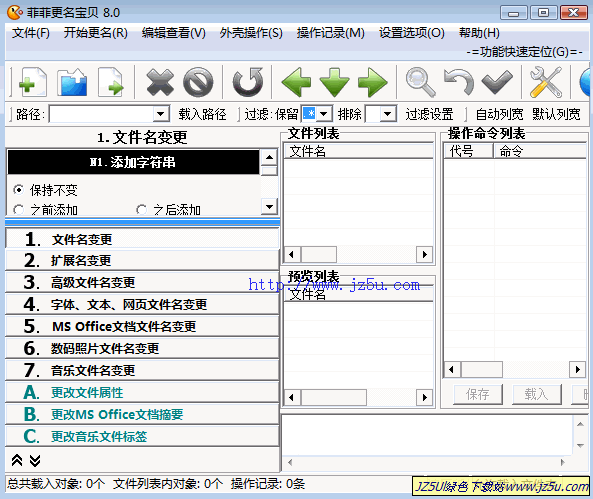Click scroll down arrow in 添加字符串 panel

(x=269, y=207)
